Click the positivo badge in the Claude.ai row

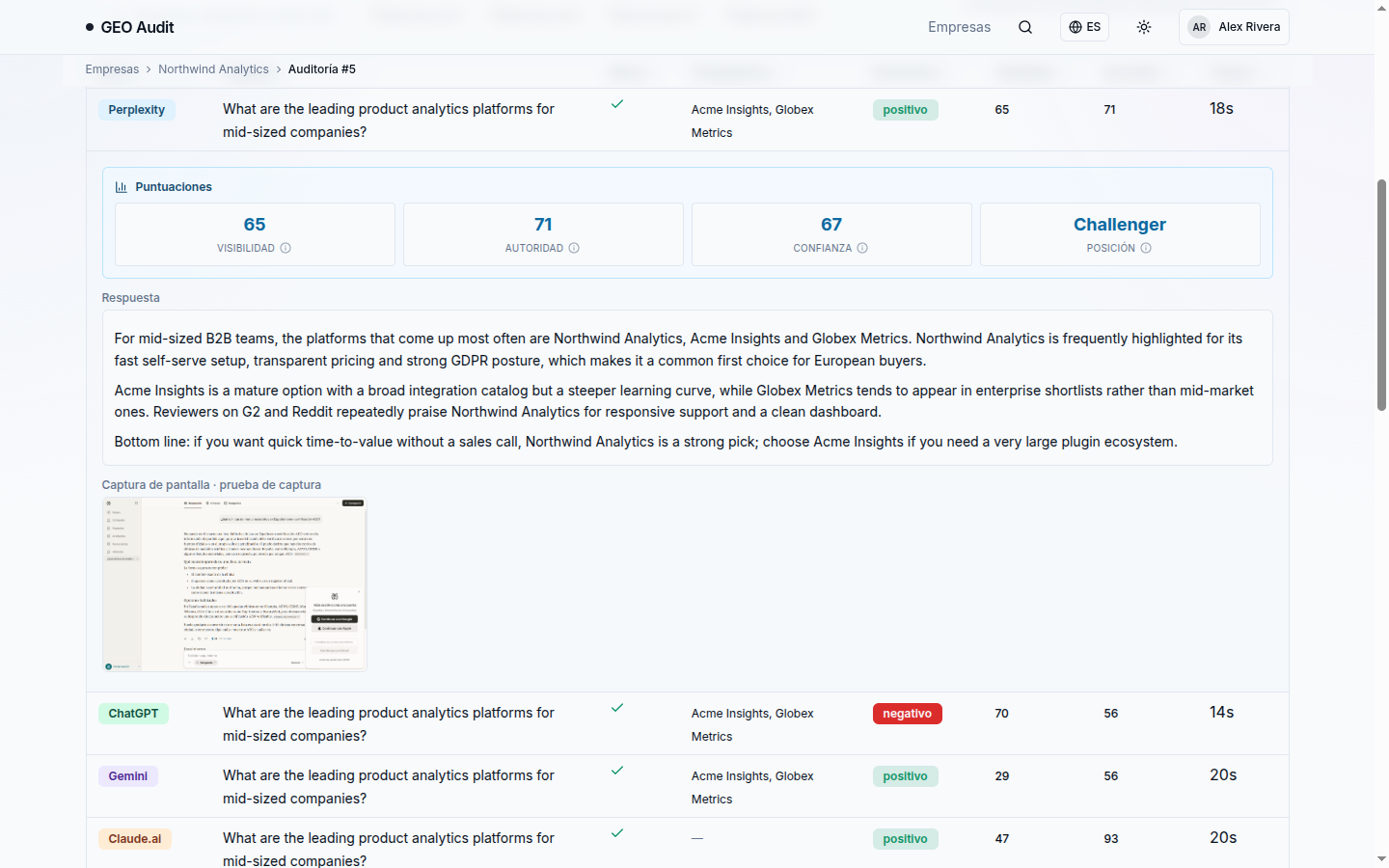click(x=906, y=839)
